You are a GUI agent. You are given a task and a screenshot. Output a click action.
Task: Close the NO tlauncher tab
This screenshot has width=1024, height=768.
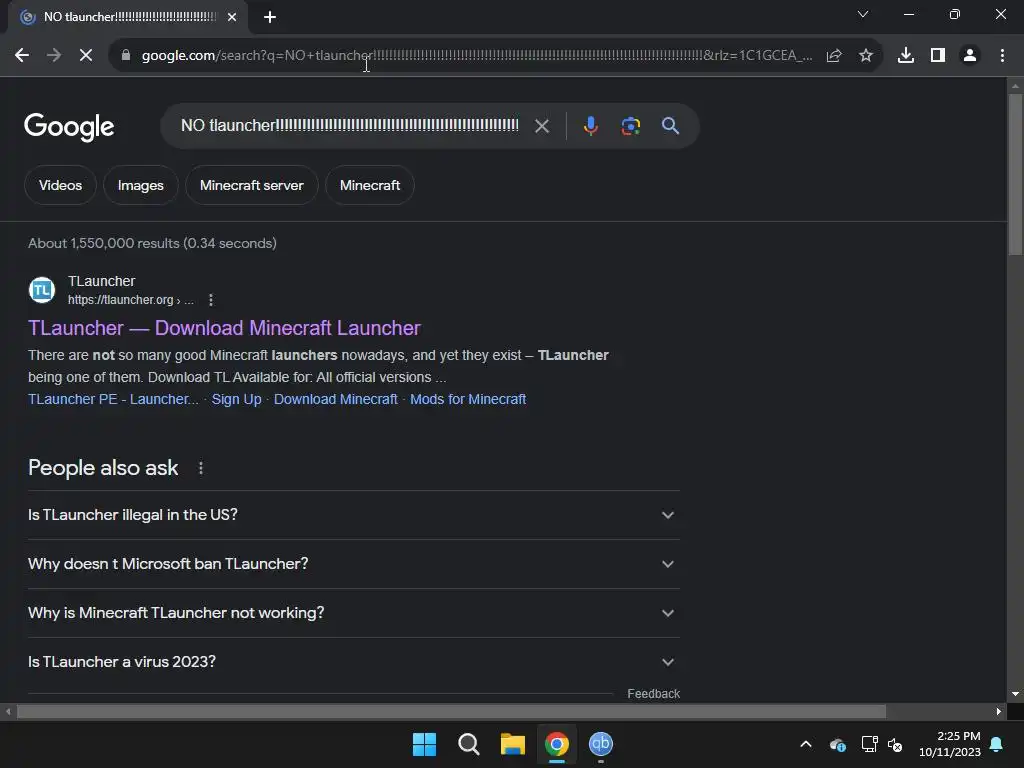(232, 17)
